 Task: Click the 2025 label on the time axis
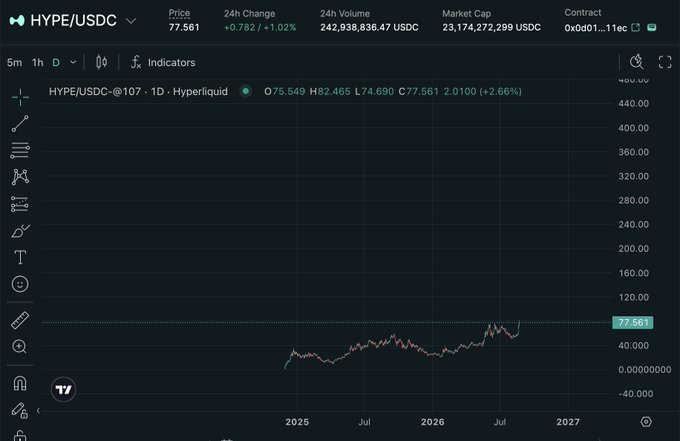[x=297, y=422]
